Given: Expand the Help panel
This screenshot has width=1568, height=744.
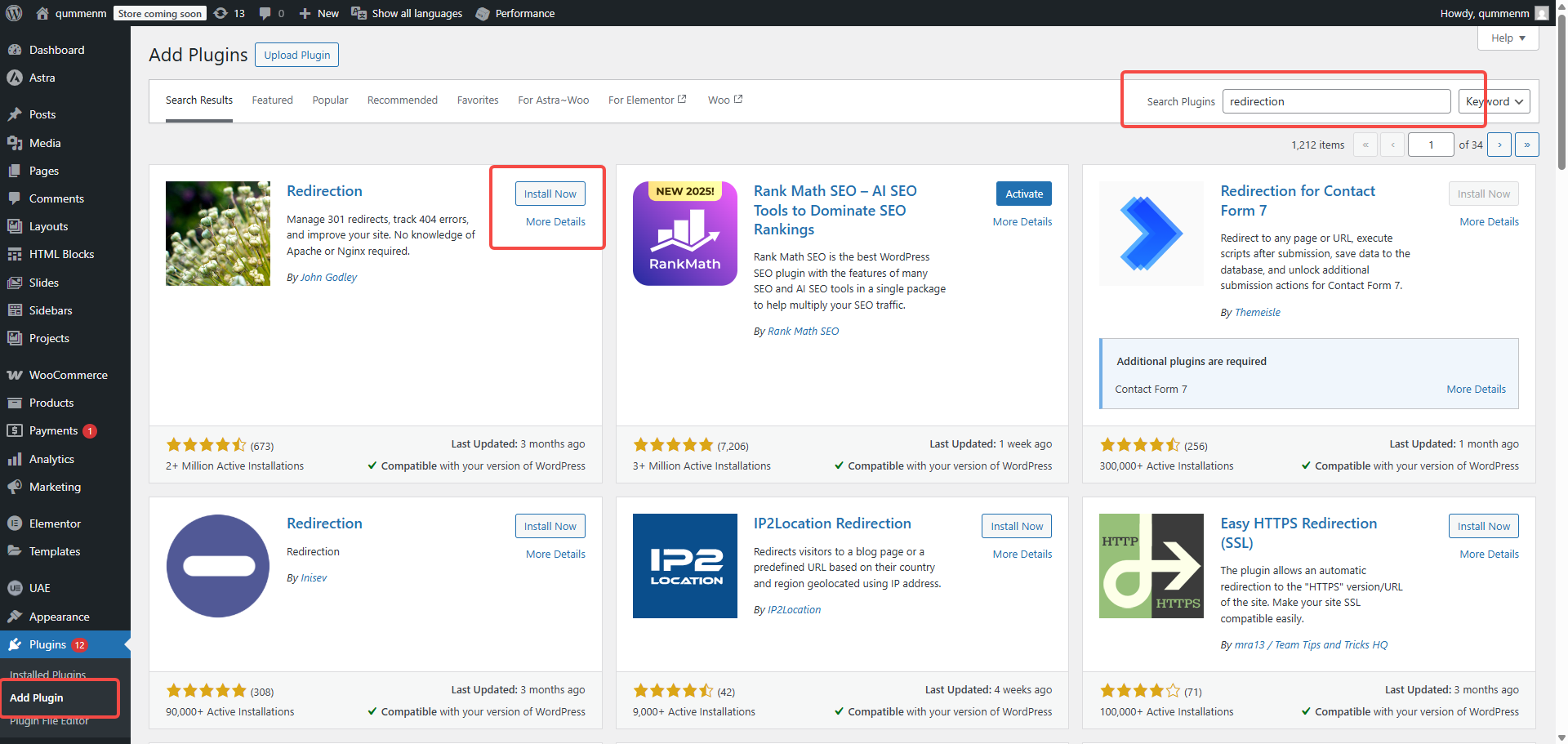Looking at the screenshot, I should pyautogui.click(x=1508, y=38).
